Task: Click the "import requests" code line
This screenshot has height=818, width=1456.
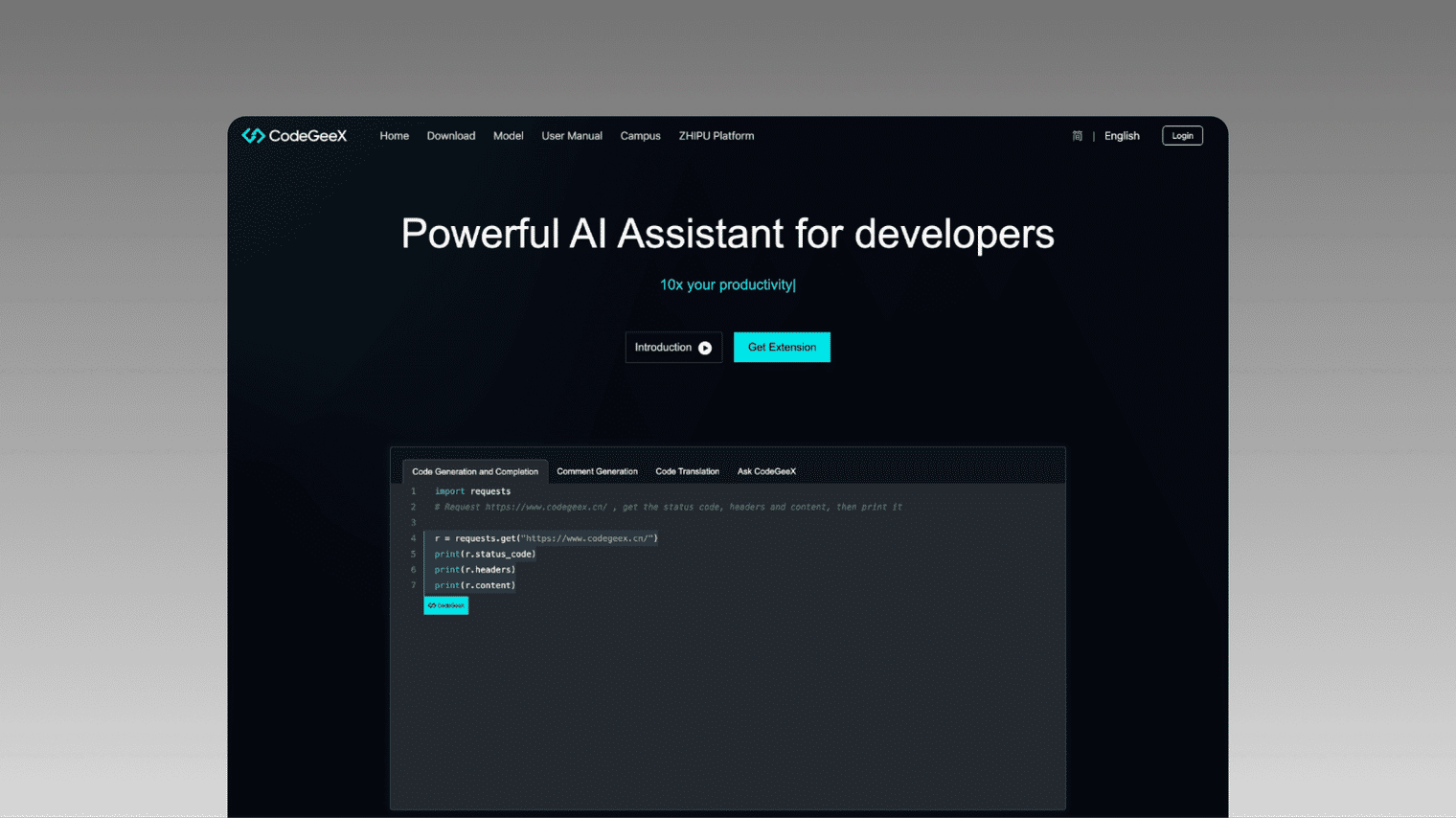Action: point(472,491)
